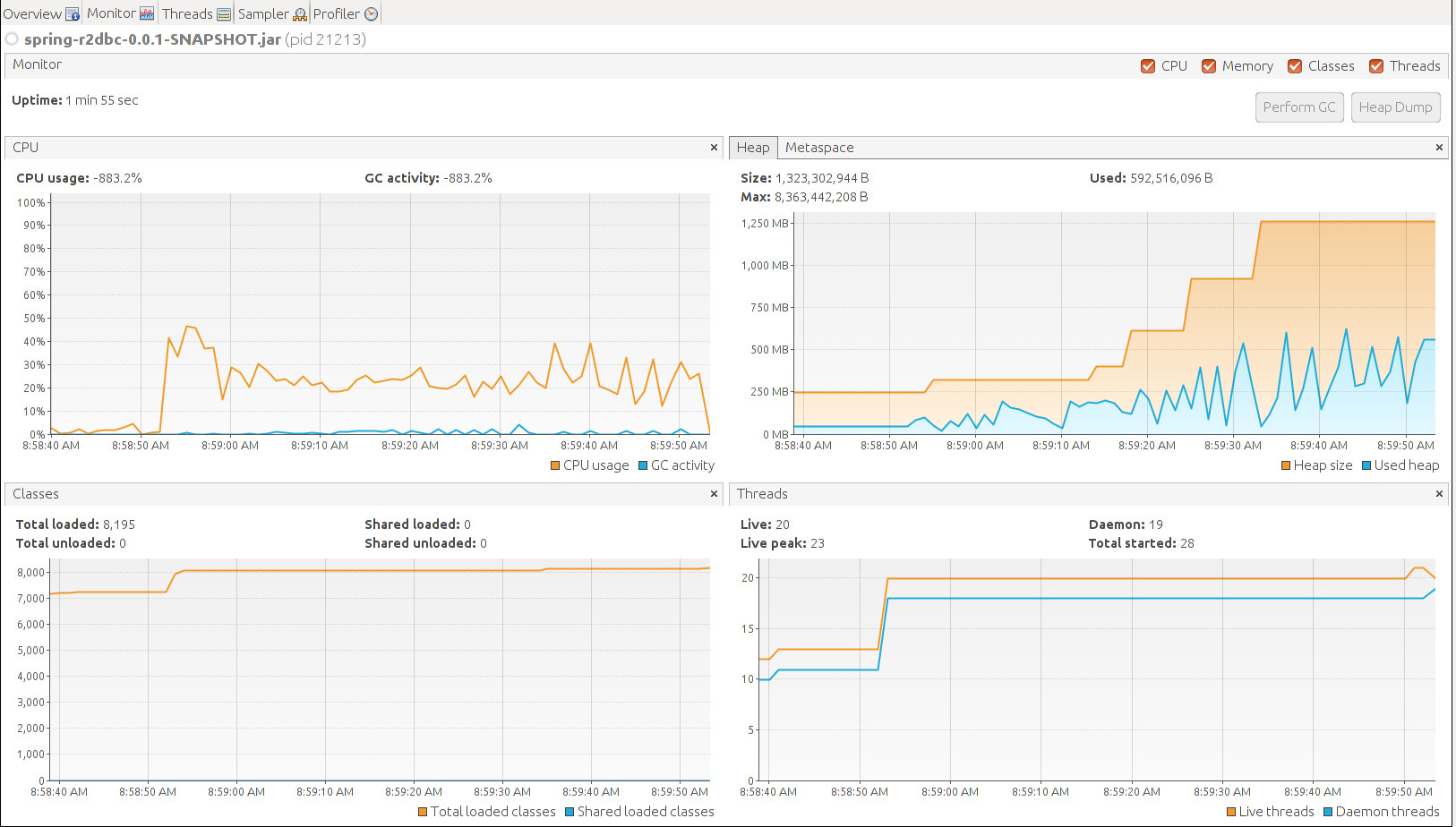Click the Classes panel header label

36,494
